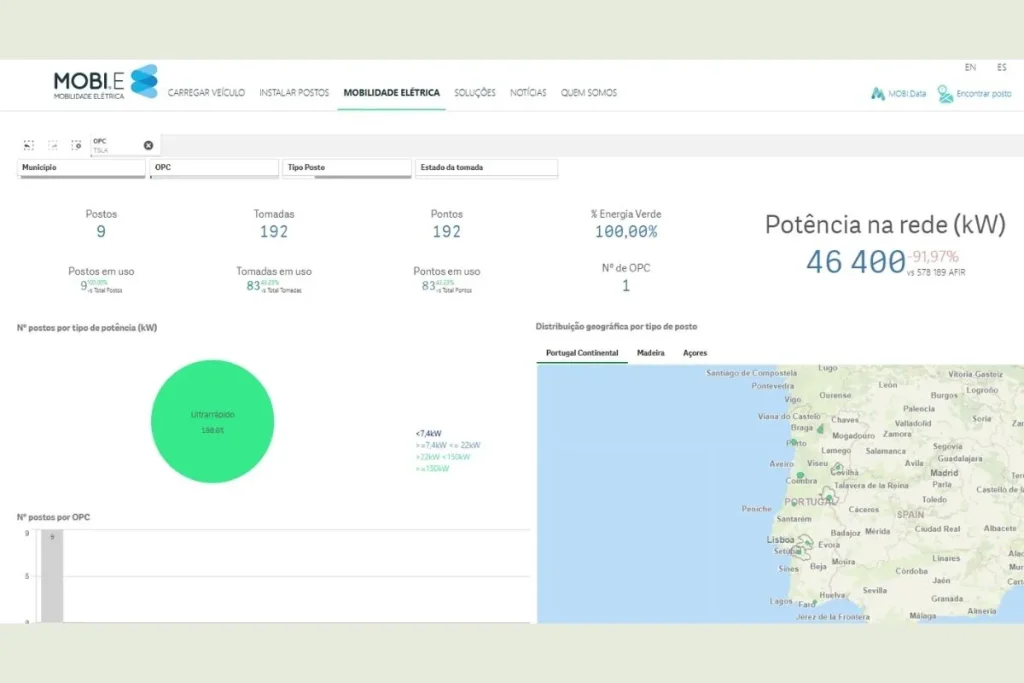1024x683 pixels.
Task: Click Distribuição geográfica por tipo de posto title
Action: tap(616, 326)
